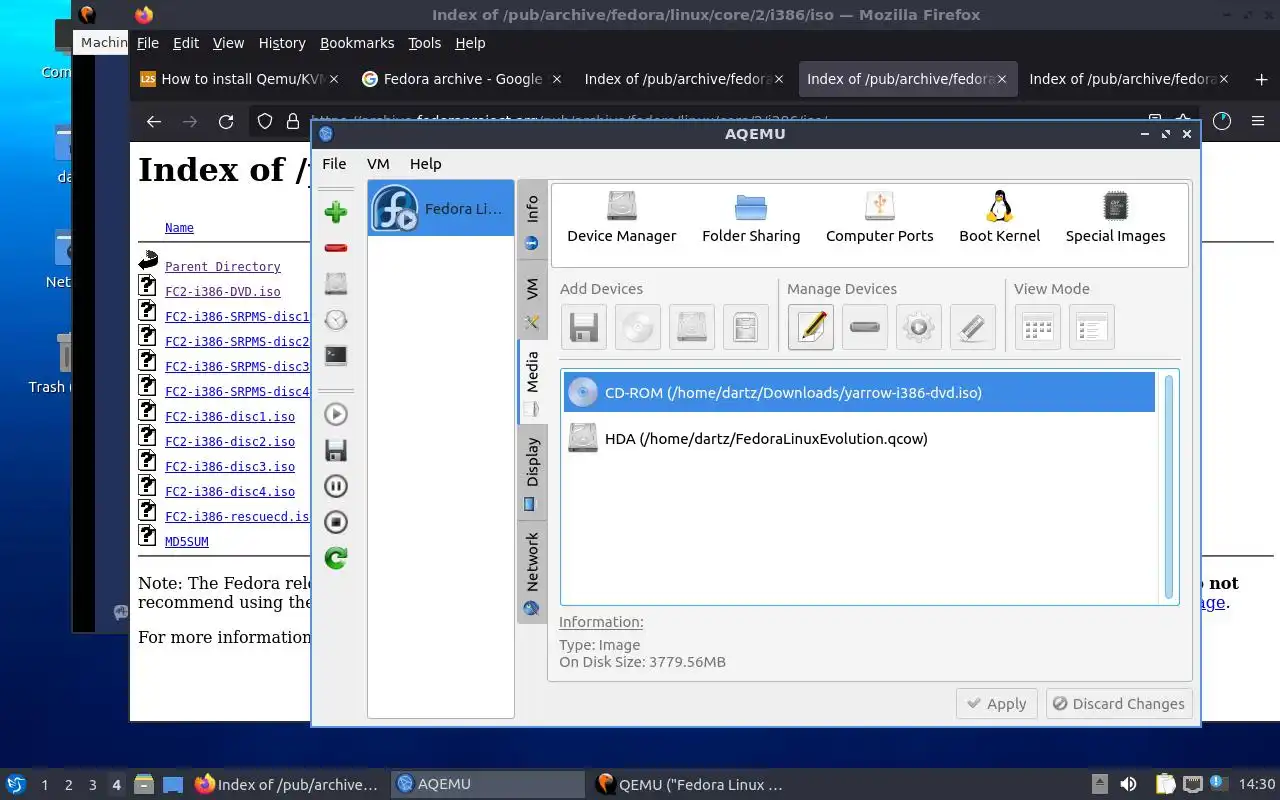Open the Display tab
The height and width of the screenshot is (800, 1280).
pos(532,473)
